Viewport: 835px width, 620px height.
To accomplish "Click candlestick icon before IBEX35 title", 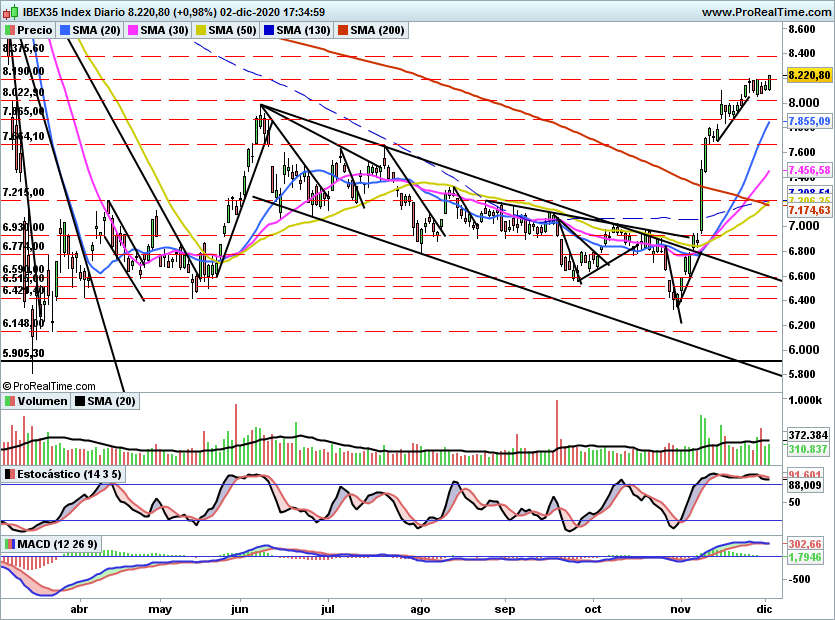I will click(11, 11).
